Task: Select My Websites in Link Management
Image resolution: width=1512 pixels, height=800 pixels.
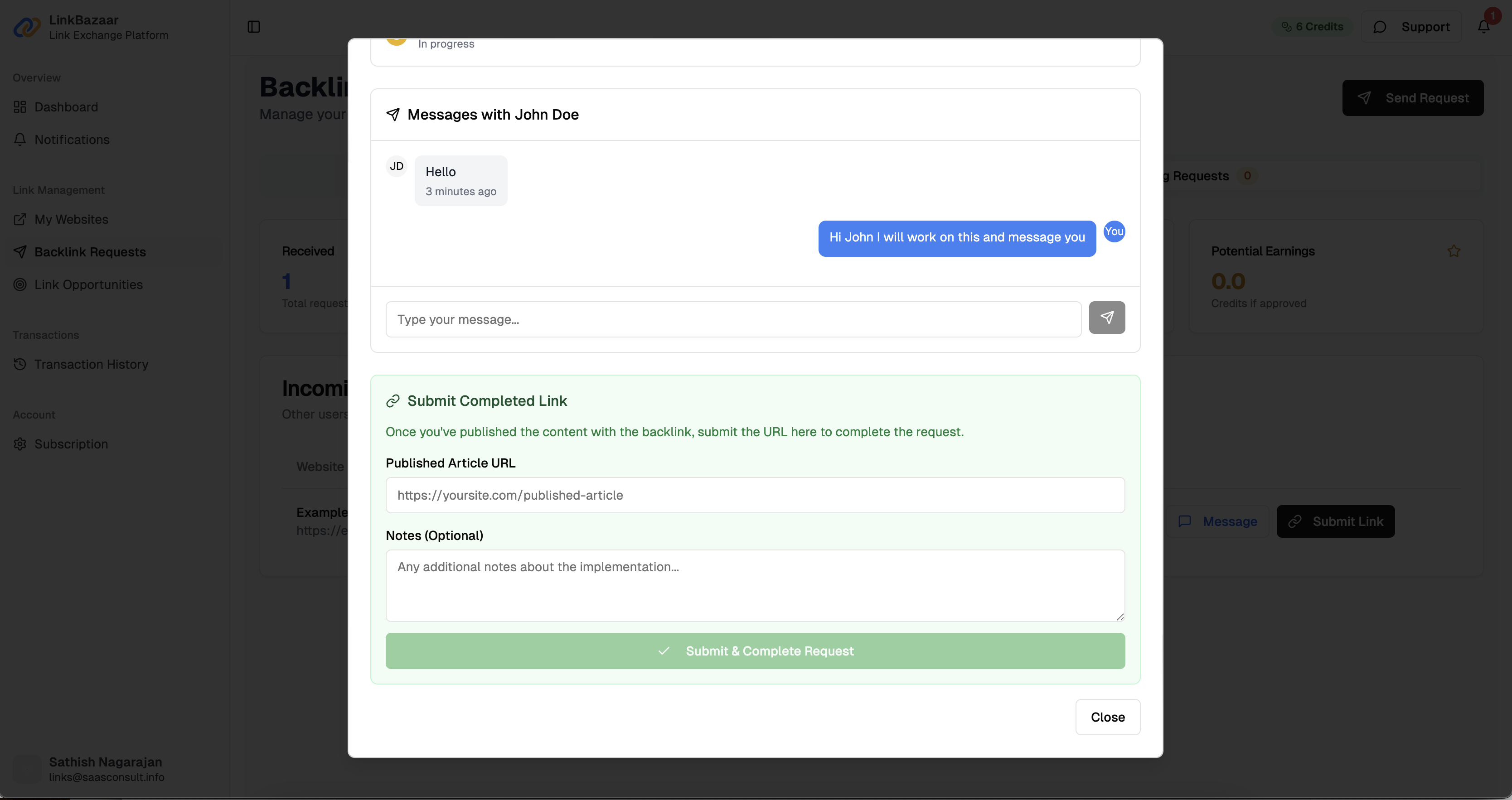Action: 70,219
